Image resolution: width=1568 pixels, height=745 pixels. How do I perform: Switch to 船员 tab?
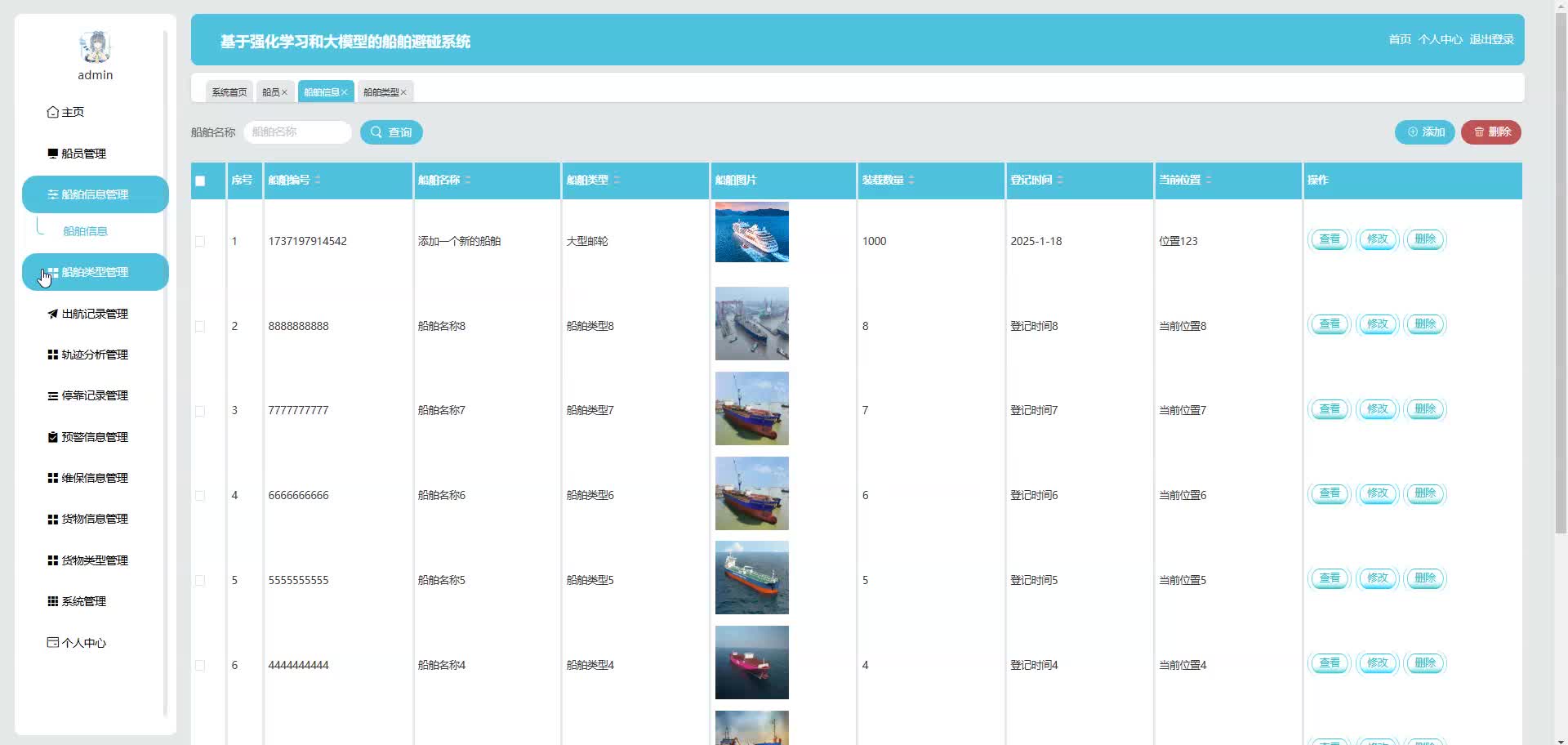pos(270,92)
